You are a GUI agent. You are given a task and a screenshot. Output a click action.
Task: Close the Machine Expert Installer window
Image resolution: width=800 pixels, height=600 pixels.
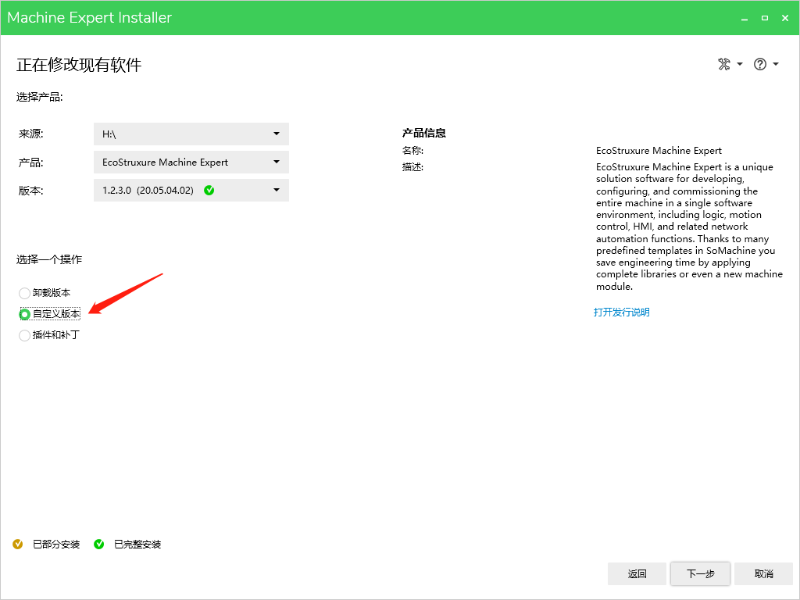785,18
